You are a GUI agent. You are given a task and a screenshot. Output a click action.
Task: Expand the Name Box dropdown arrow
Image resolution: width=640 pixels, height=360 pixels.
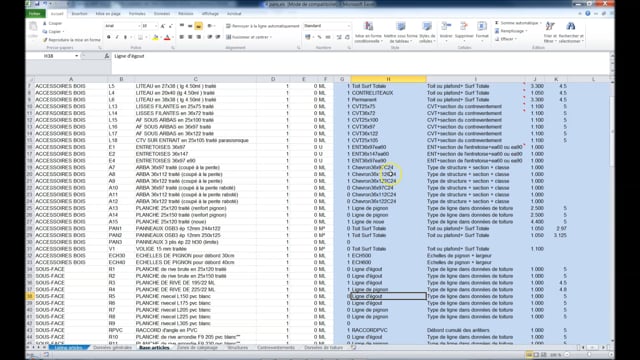coord(76,56)
